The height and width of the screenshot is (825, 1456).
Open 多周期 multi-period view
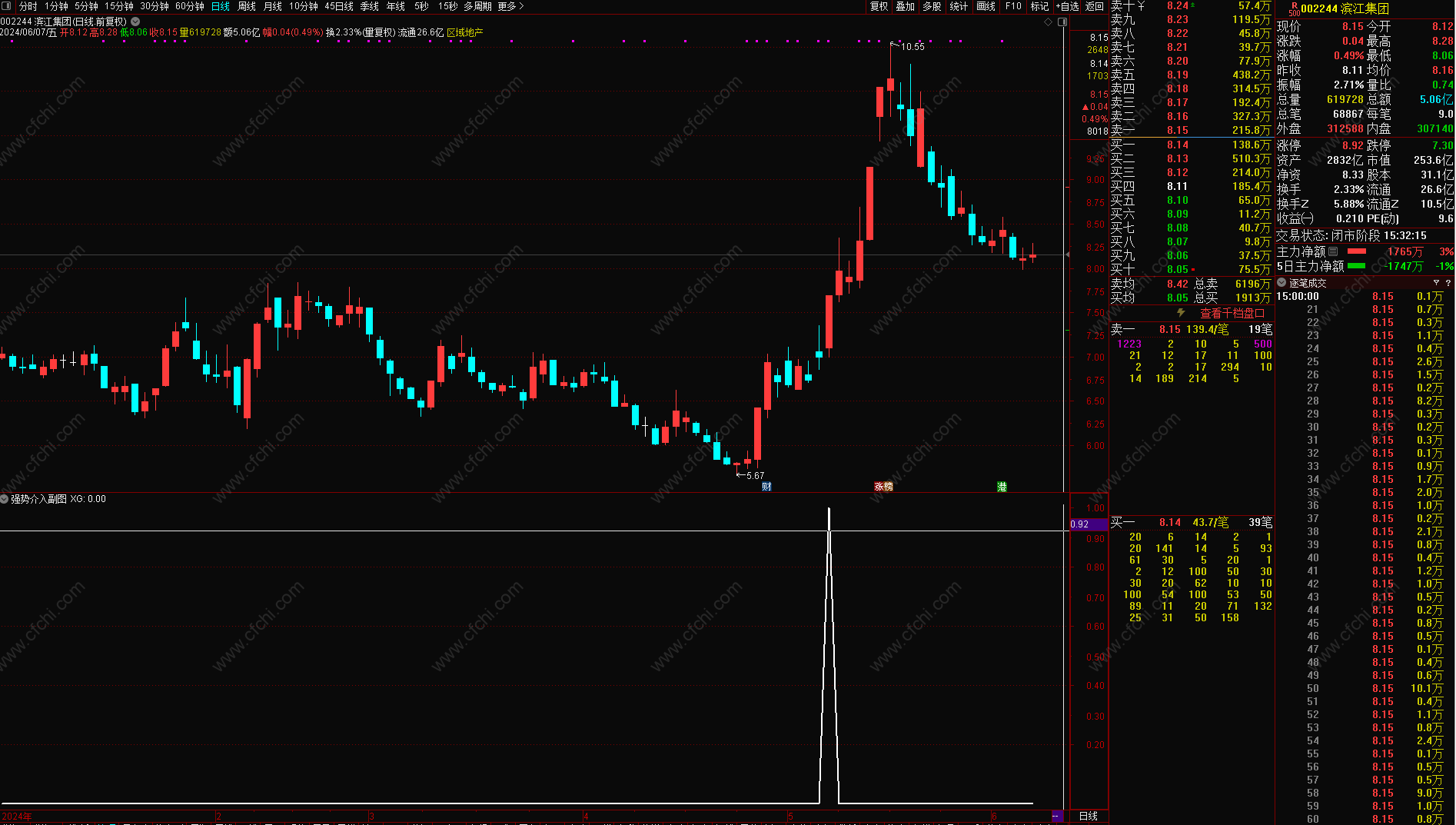click(477, 6)
